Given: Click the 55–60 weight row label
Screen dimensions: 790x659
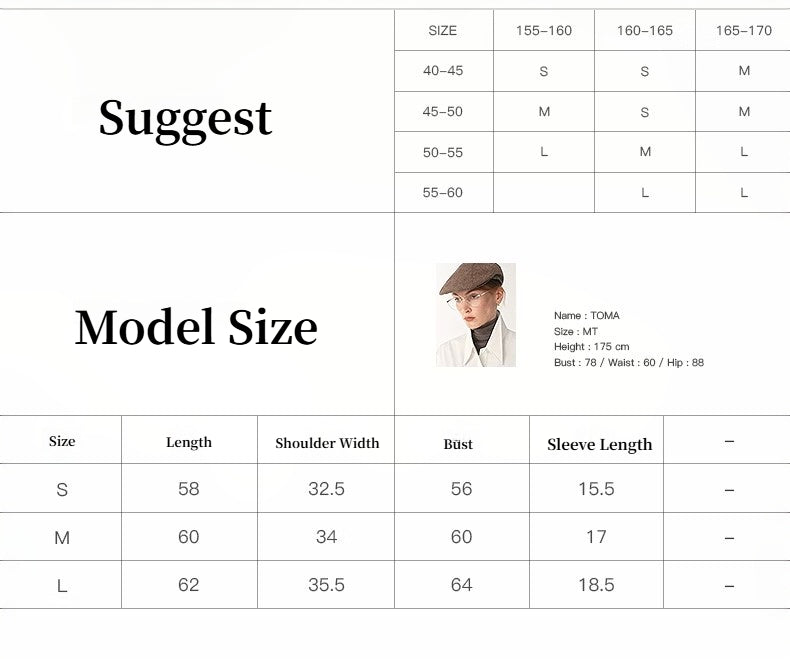Looking at the screenshot, I should 443,192.
